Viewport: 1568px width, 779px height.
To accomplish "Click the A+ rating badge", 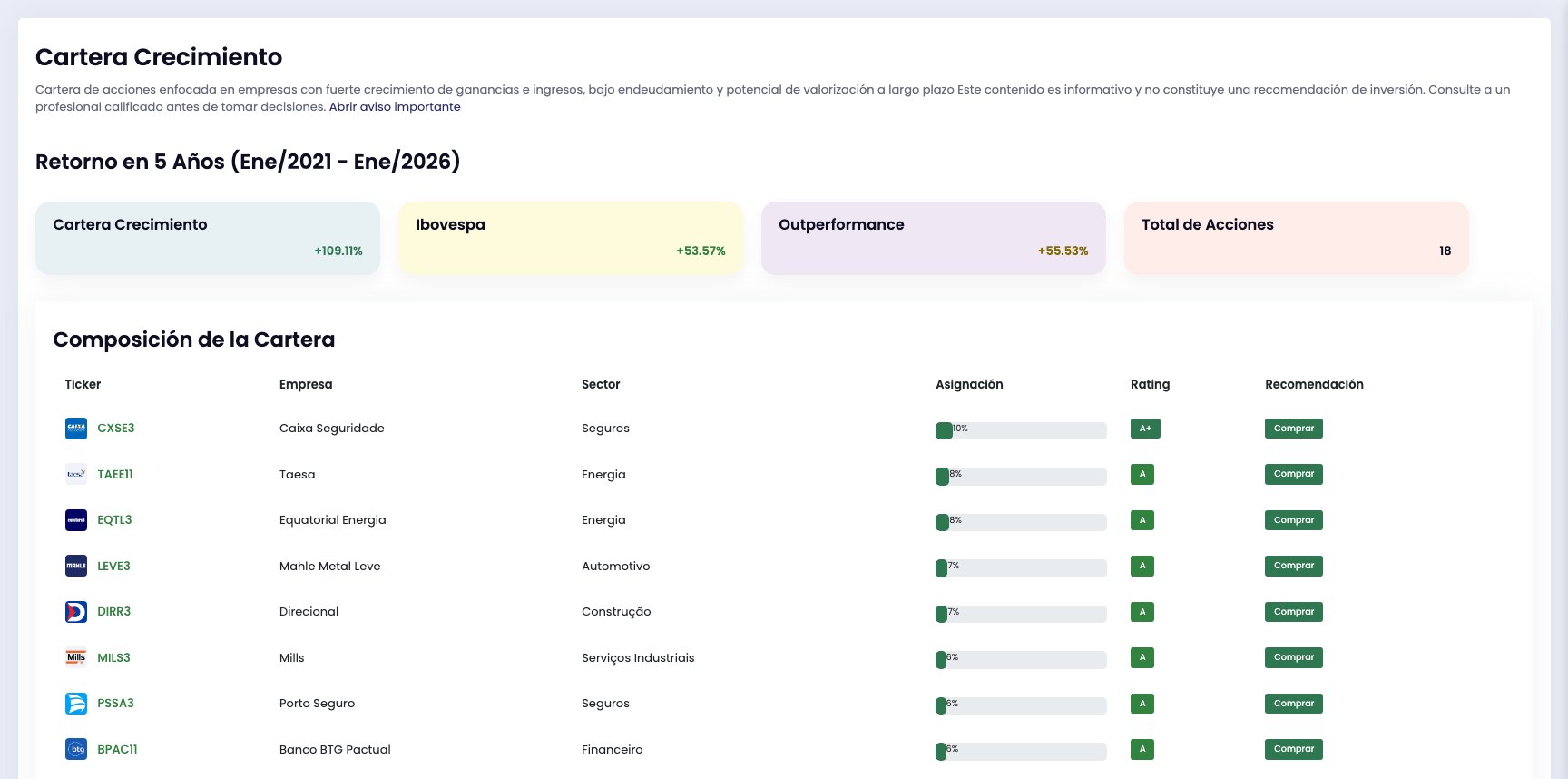I will pyautogui.click(x=1145, y=429).
